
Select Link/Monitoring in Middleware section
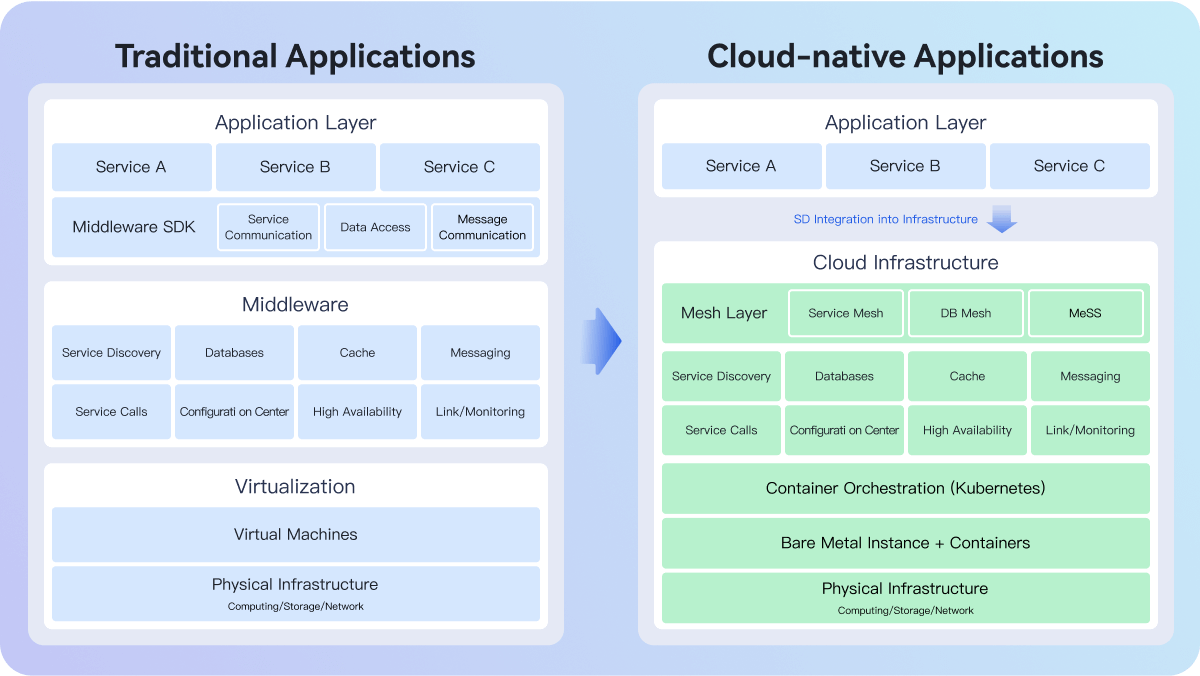[x=480, y=412]
